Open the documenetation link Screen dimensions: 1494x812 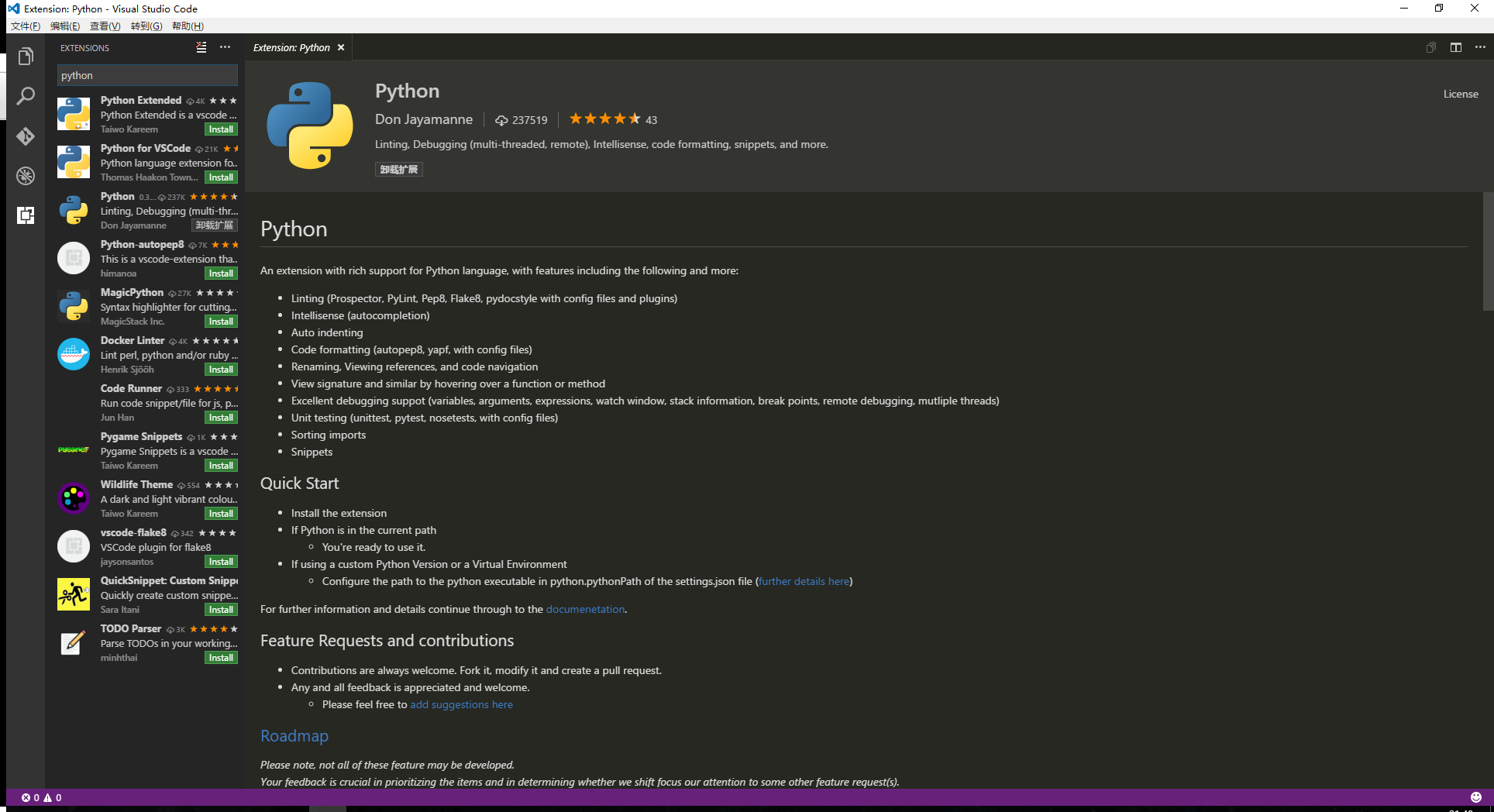585,609
